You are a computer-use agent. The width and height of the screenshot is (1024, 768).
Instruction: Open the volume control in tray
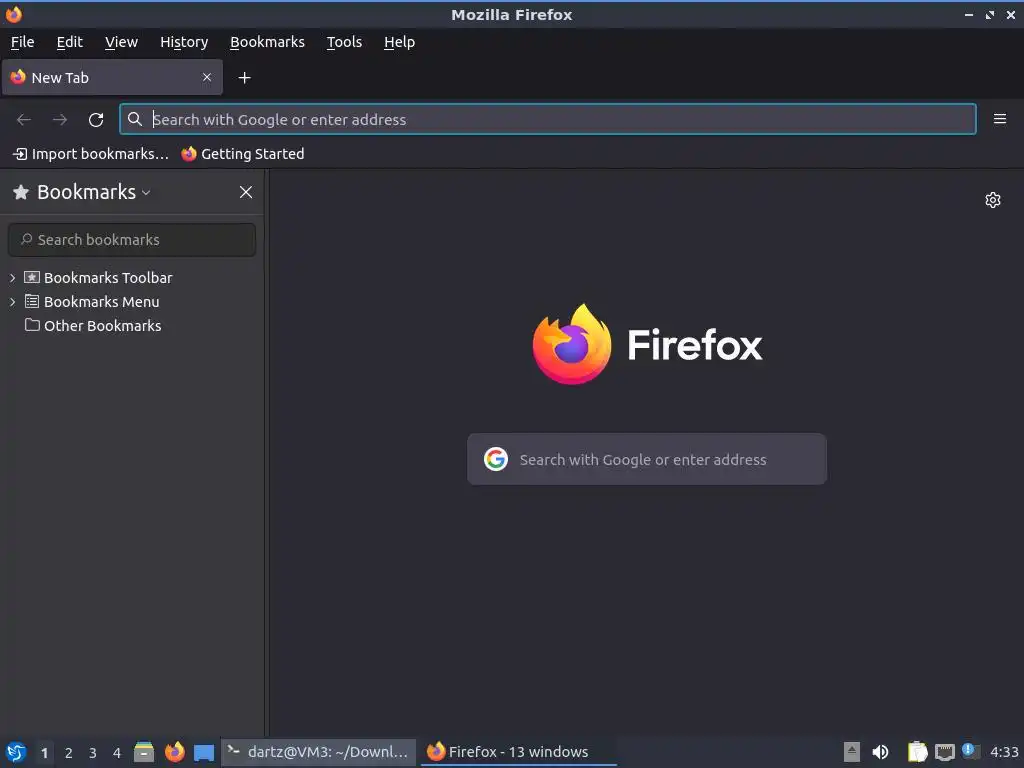[880, 752]
